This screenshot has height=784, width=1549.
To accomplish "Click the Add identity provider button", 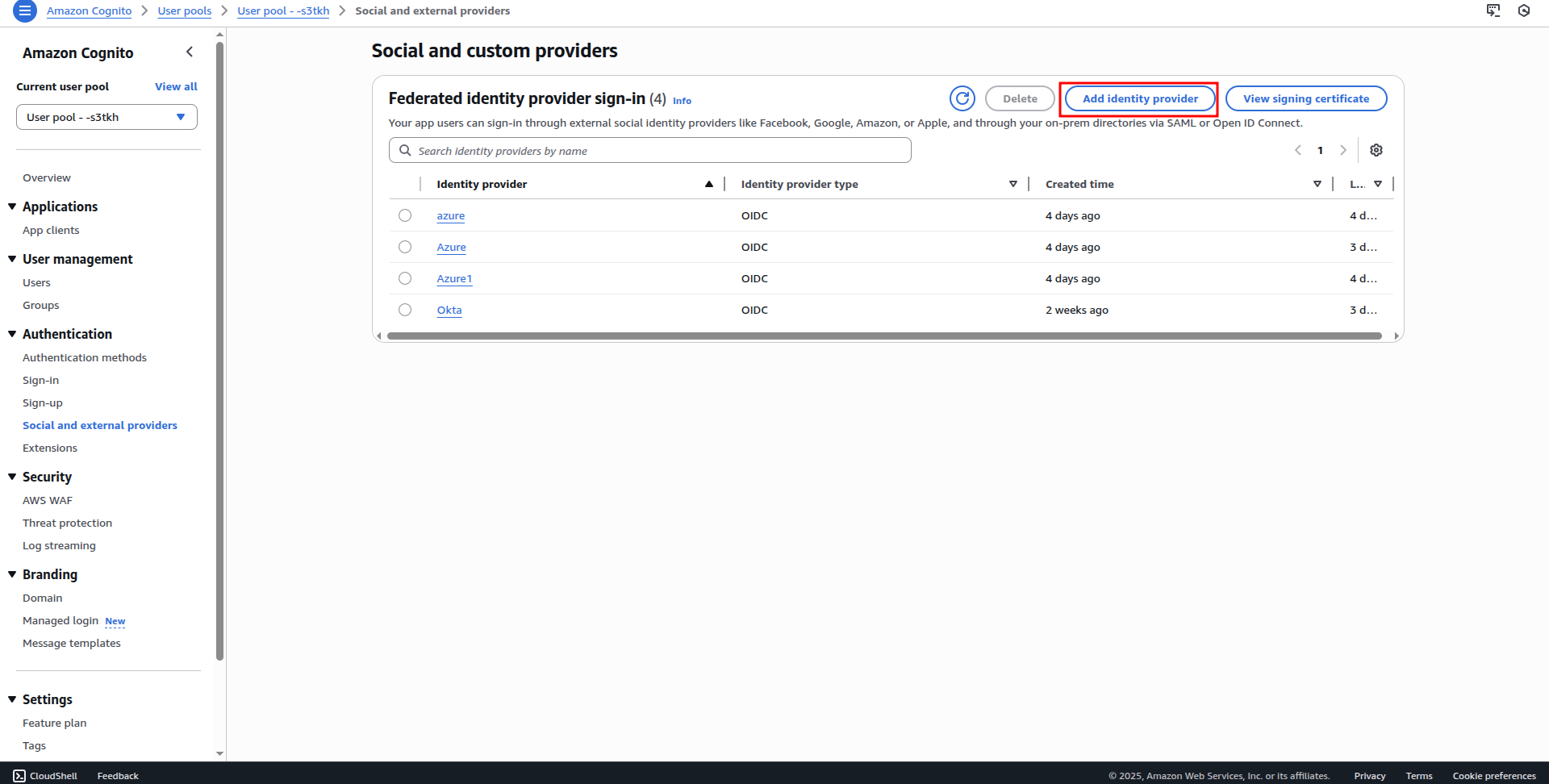I will tap(1140, 98).
